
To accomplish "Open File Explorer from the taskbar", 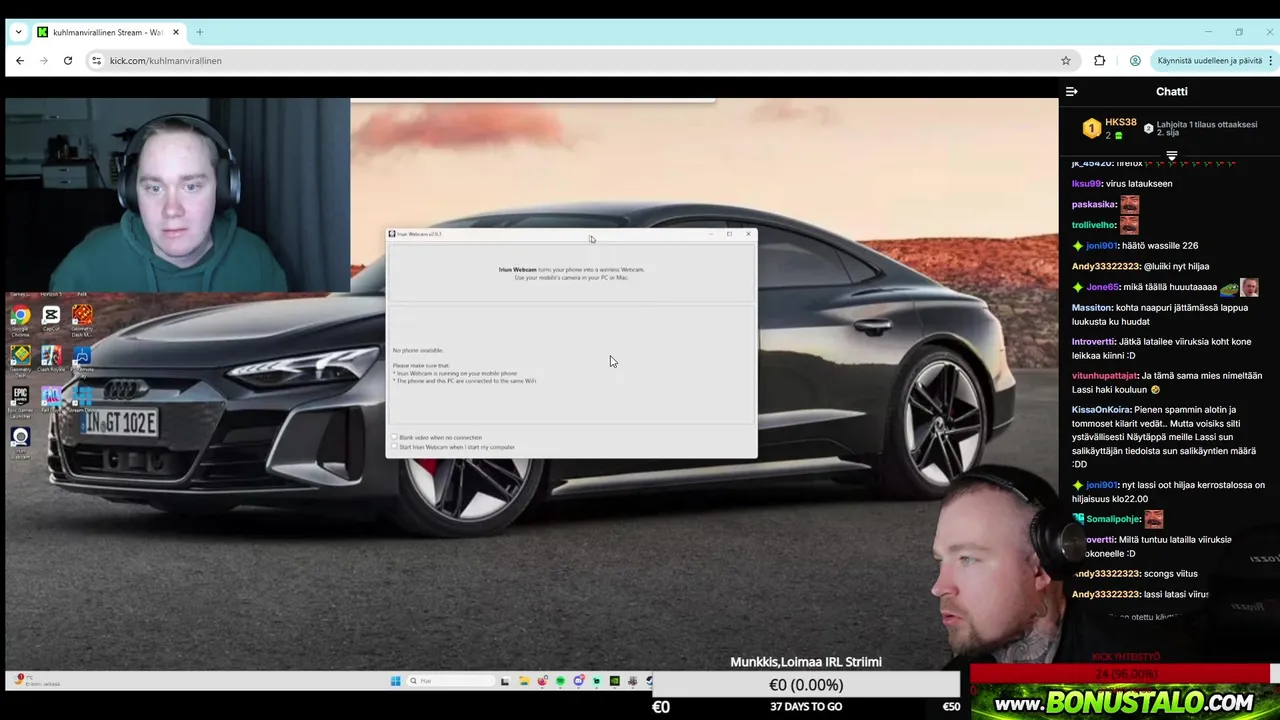I will pyautogui.click(x=523, y=681).
